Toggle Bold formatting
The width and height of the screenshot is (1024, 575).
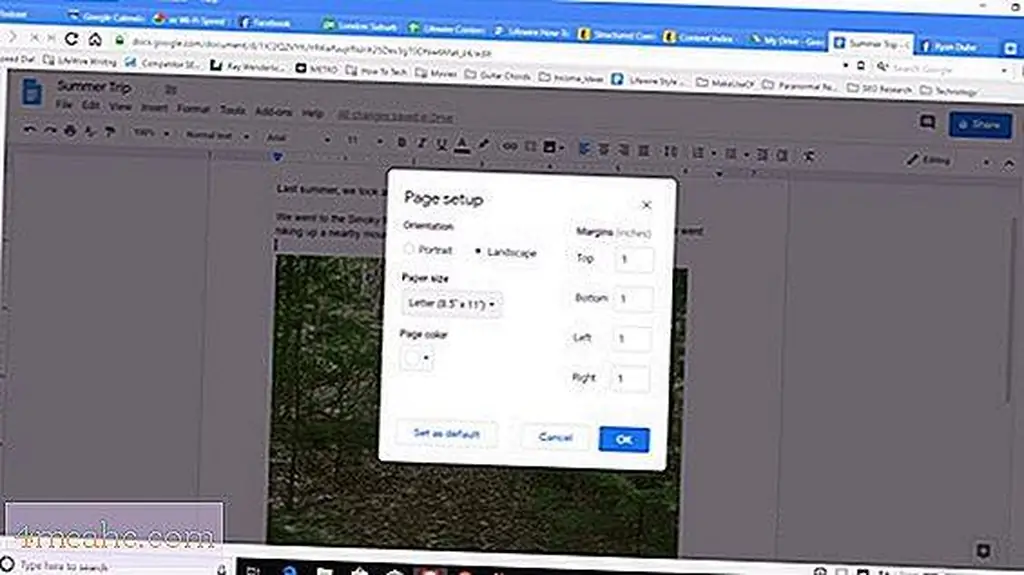pyautogui.click(x=402, y=142)
